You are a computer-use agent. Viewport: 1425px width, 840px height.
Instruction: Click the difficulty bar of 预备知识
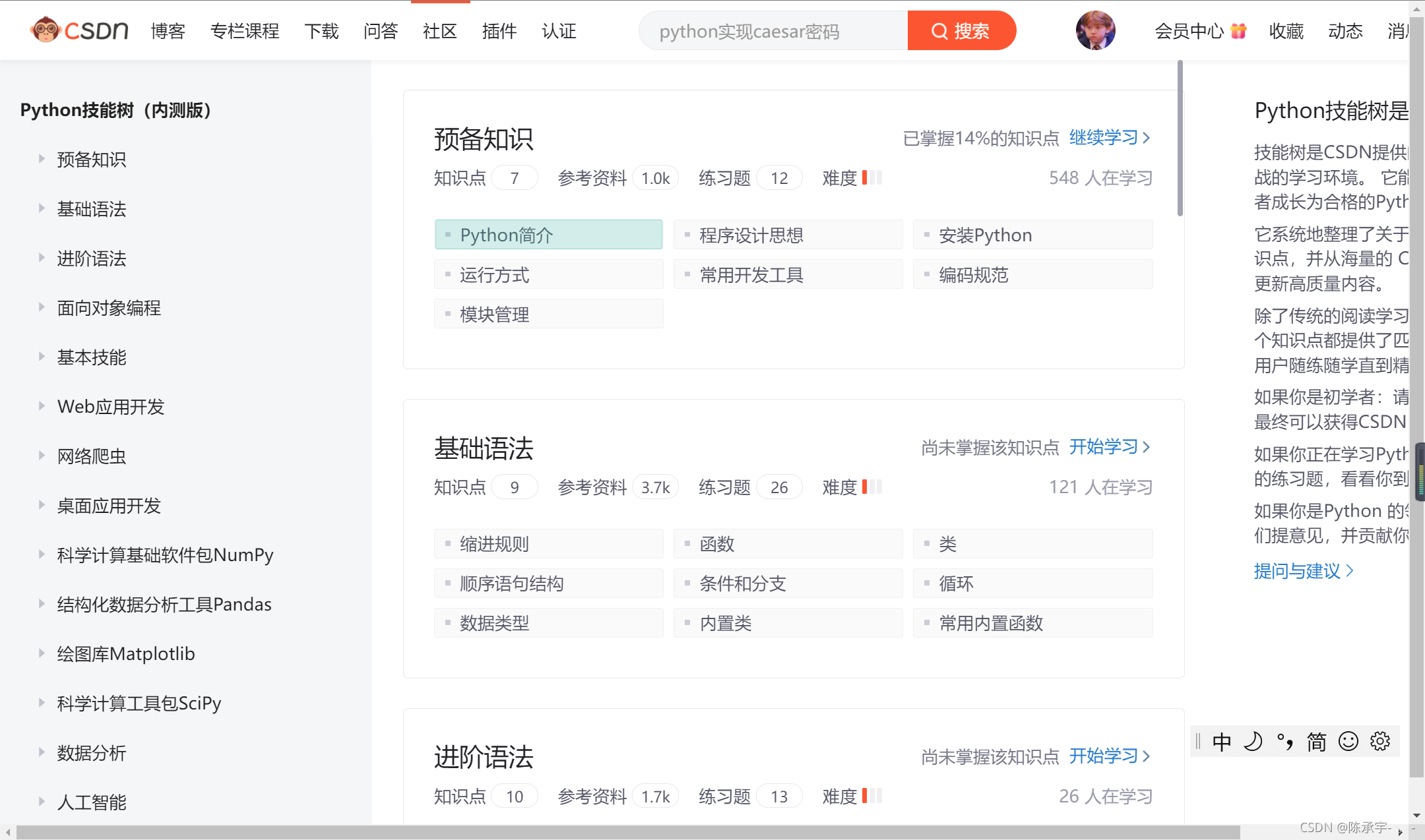[x=871, y=177]
